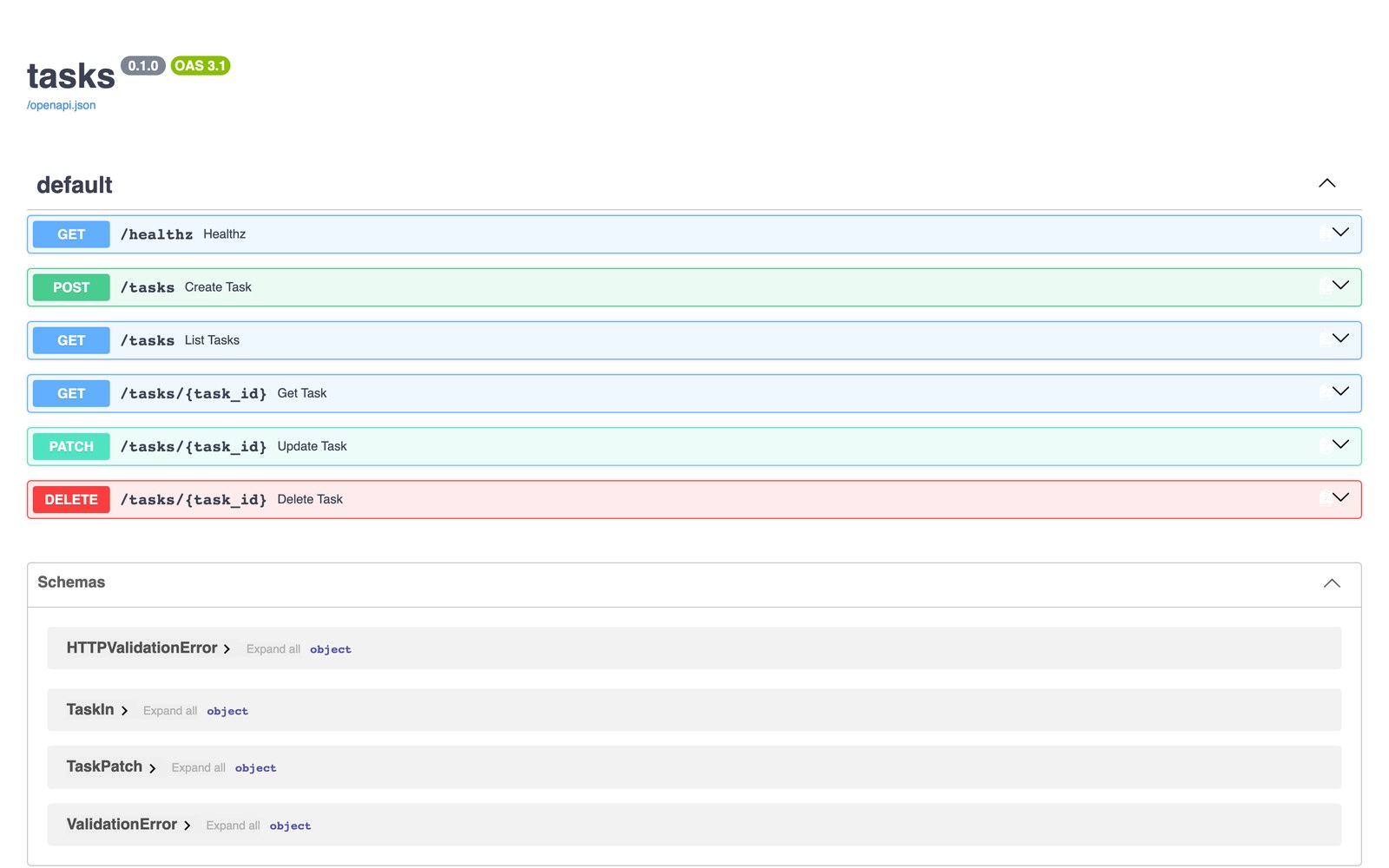The width and height of the screenshot is (1389, 868).
Task: Click the GET badge for /healthz
Action: 71,234
